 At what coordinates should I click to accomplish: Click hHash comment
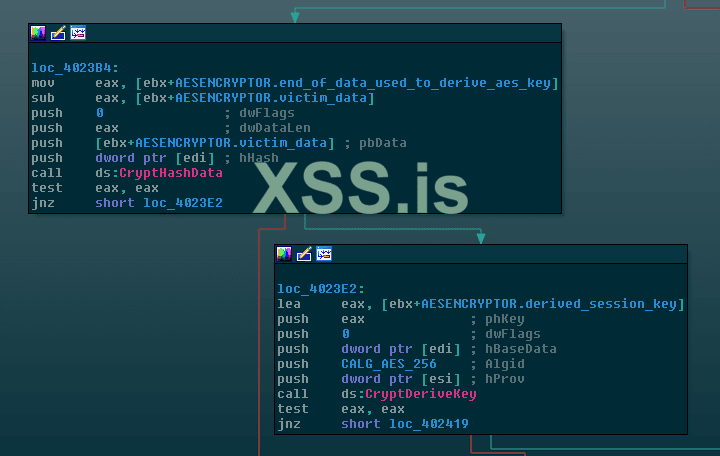pyautogui.click(x=259, y=158)
